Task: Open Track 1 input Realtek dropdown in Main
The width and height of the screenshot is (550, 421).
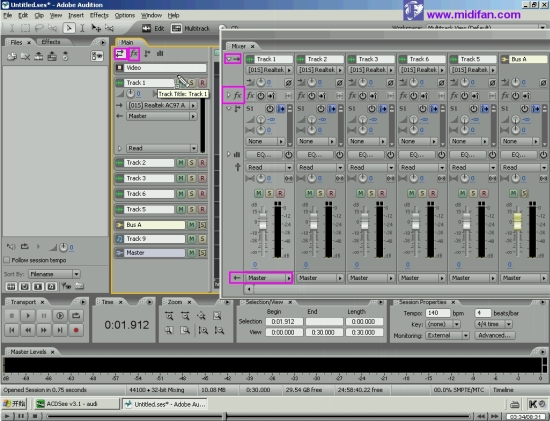Action: click(162, 105)
